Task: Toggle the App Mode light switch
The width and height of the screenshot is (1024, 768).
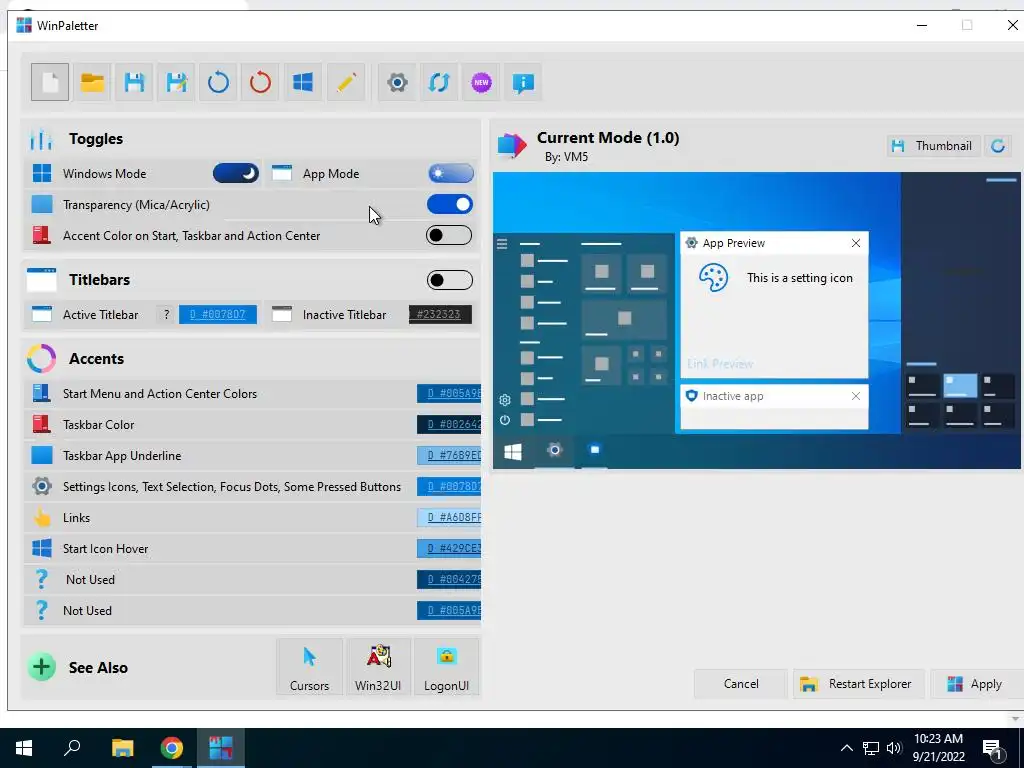Action: point(451,173)
